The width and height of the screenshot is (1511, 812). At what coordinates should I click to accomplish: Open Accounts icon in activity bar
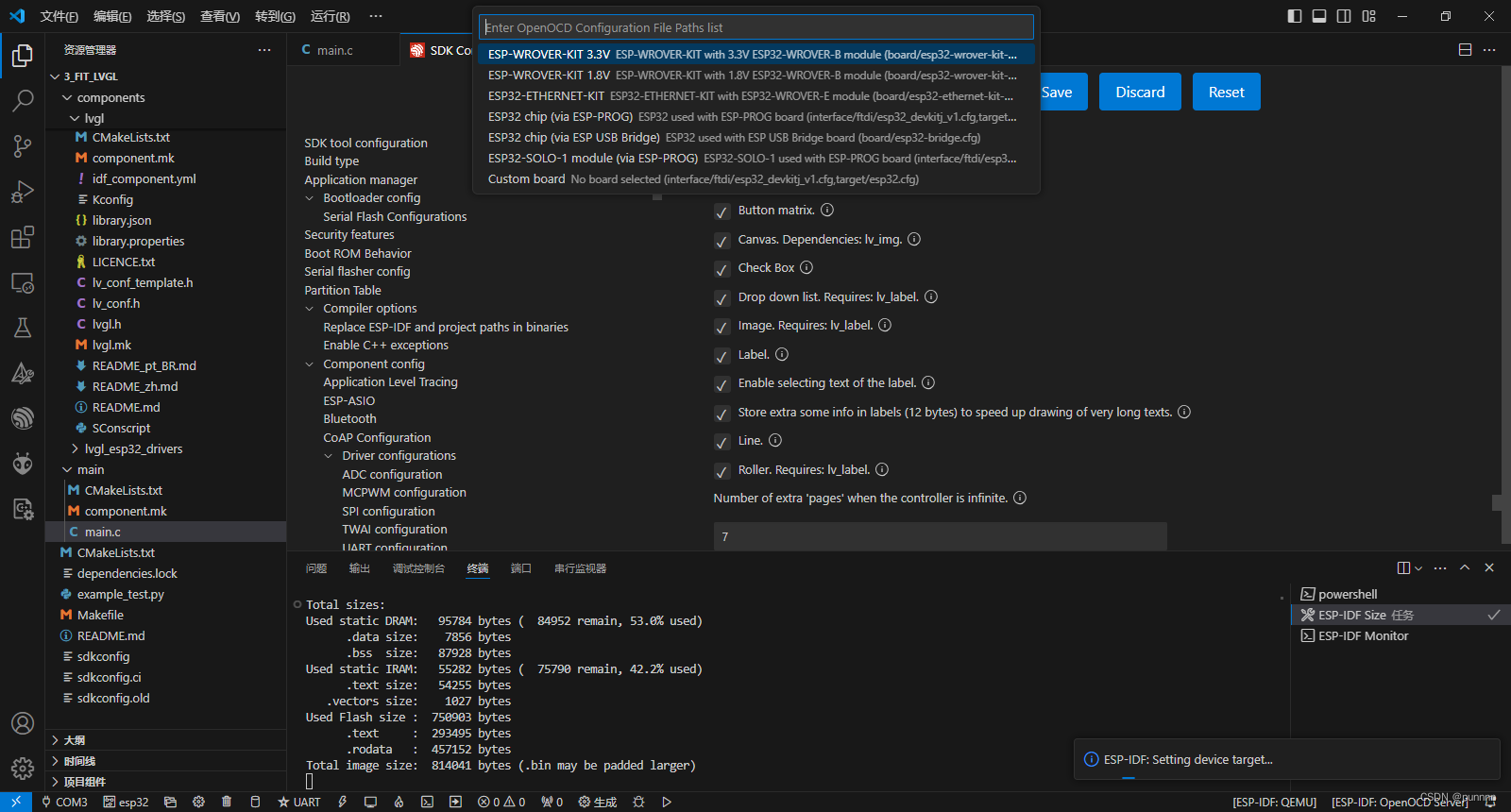pos(23,723)
